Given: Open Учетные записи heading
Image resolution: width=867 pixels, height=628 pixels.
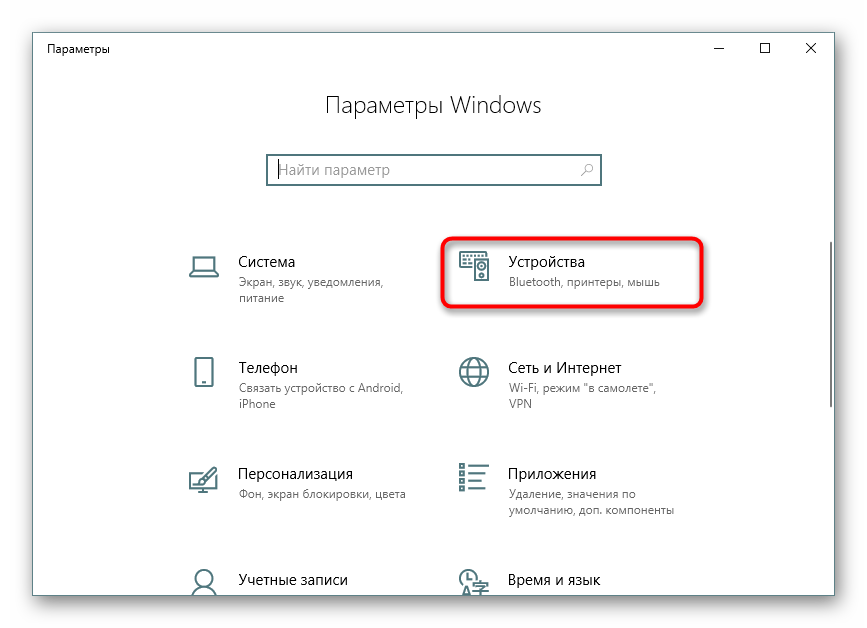Looking at the screenshot, I should [x=293, y=580].
